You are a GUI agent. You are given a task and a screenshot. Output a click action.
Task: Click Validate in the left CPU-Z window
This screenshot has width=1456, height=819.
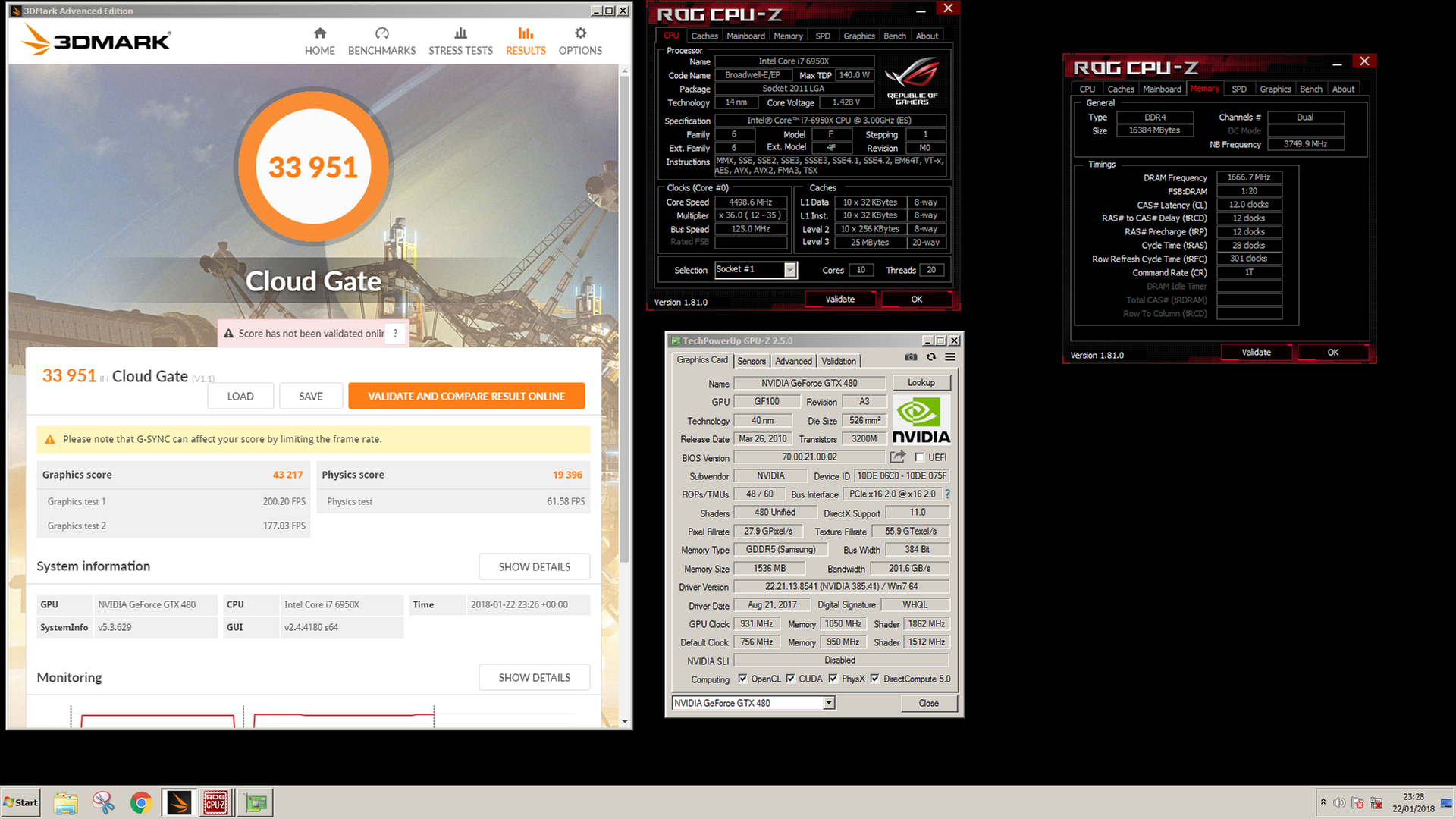[x=839, y=299]
